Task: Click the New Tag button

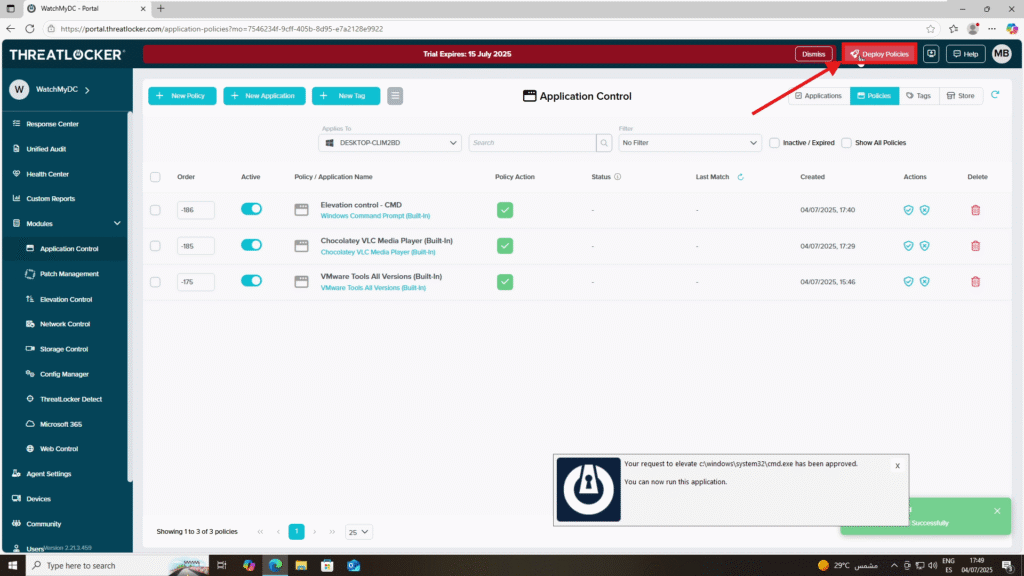Action: click(345, 96)
